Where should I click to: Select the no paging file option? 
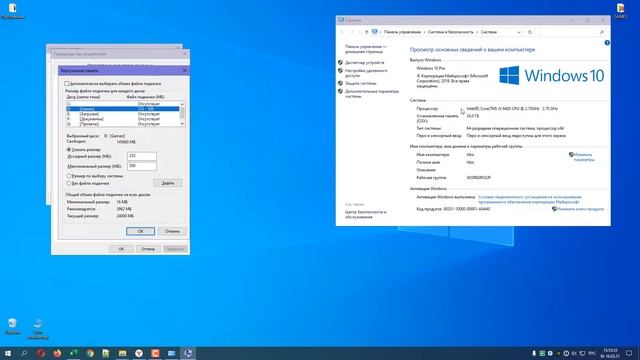[x=69, y=183]
